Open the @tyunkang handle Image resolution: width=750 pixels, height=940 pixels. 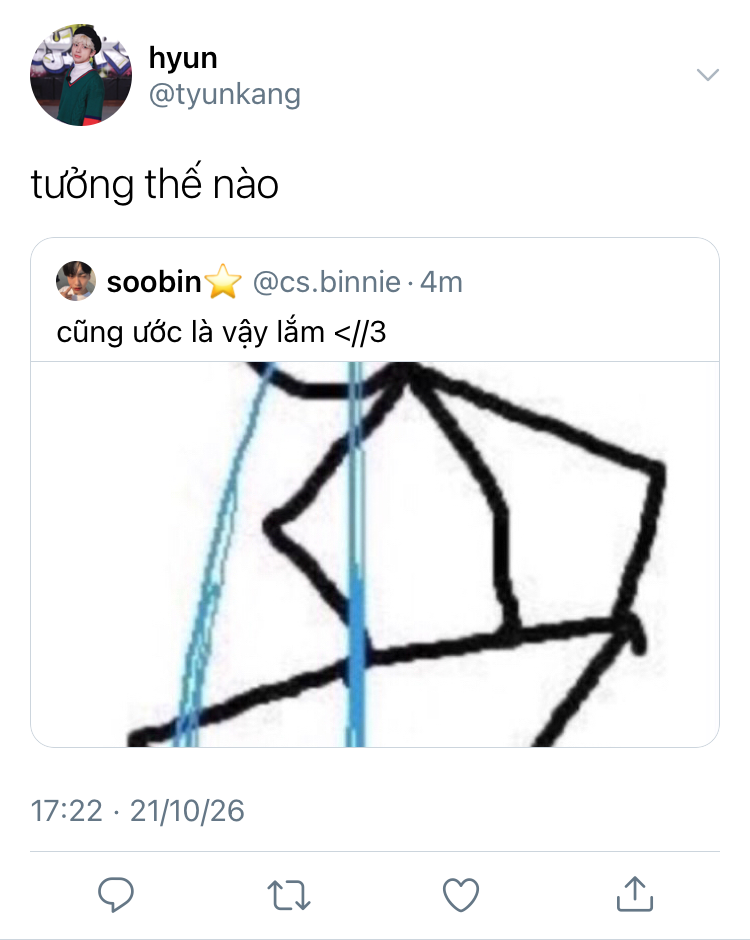(x=225, y=95)
